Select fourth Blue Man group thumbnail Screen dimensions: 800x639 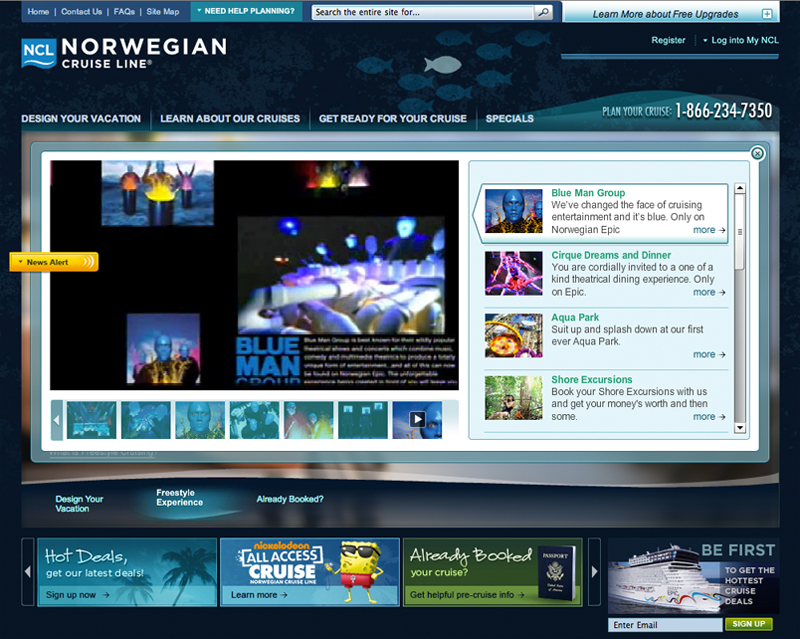click(254, 420)
